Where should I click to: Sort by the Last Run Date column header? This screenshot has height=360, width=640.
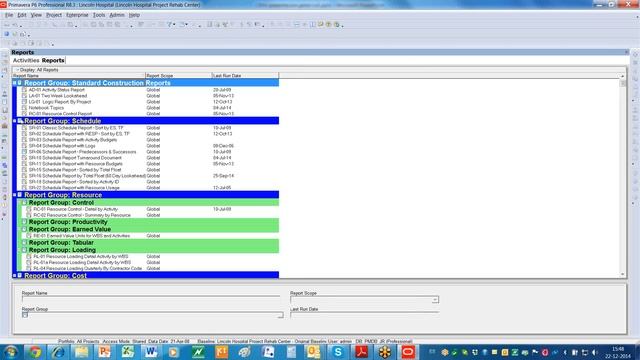245,76
